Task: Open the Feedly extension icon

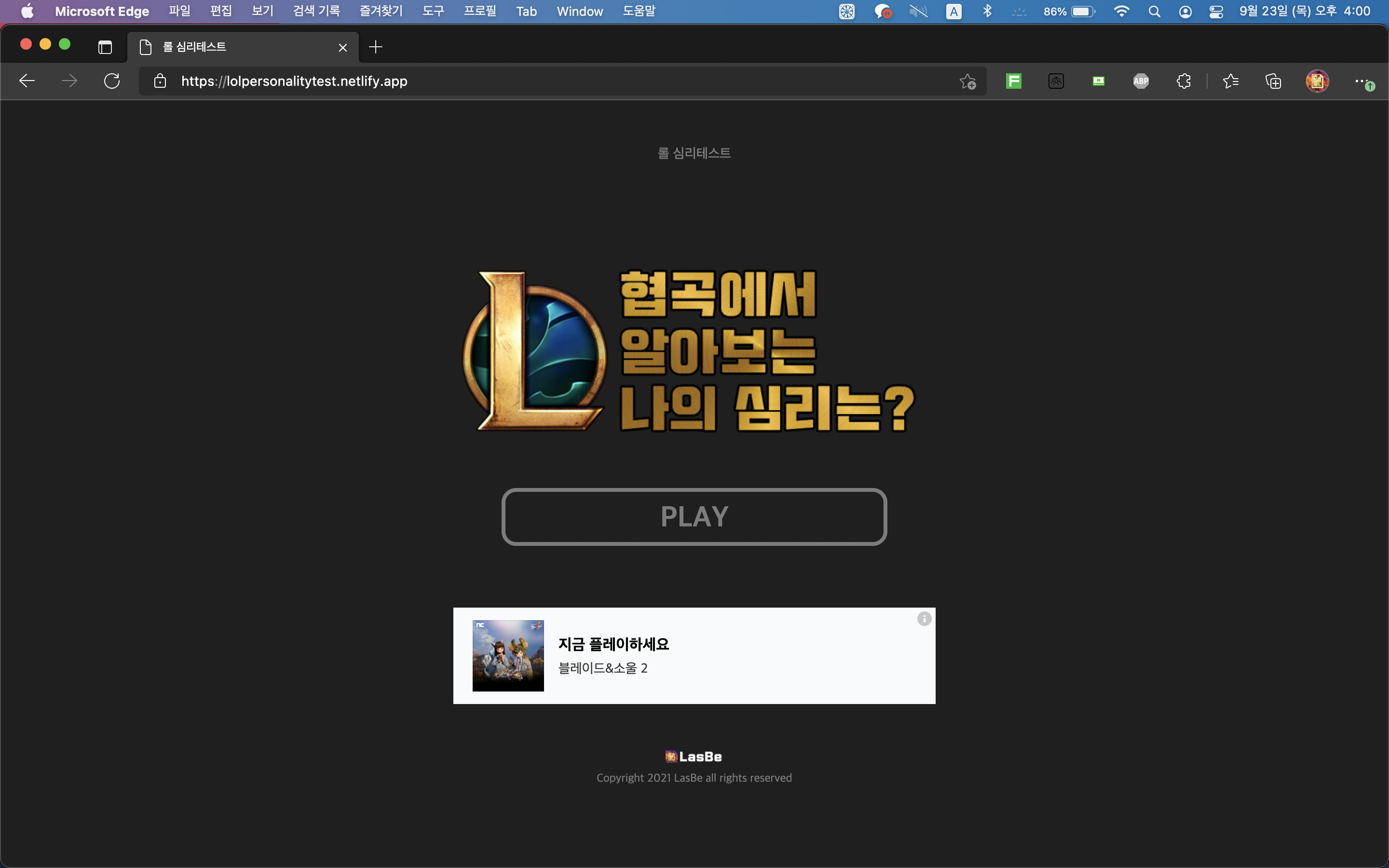Action: tap(1014, 81)
